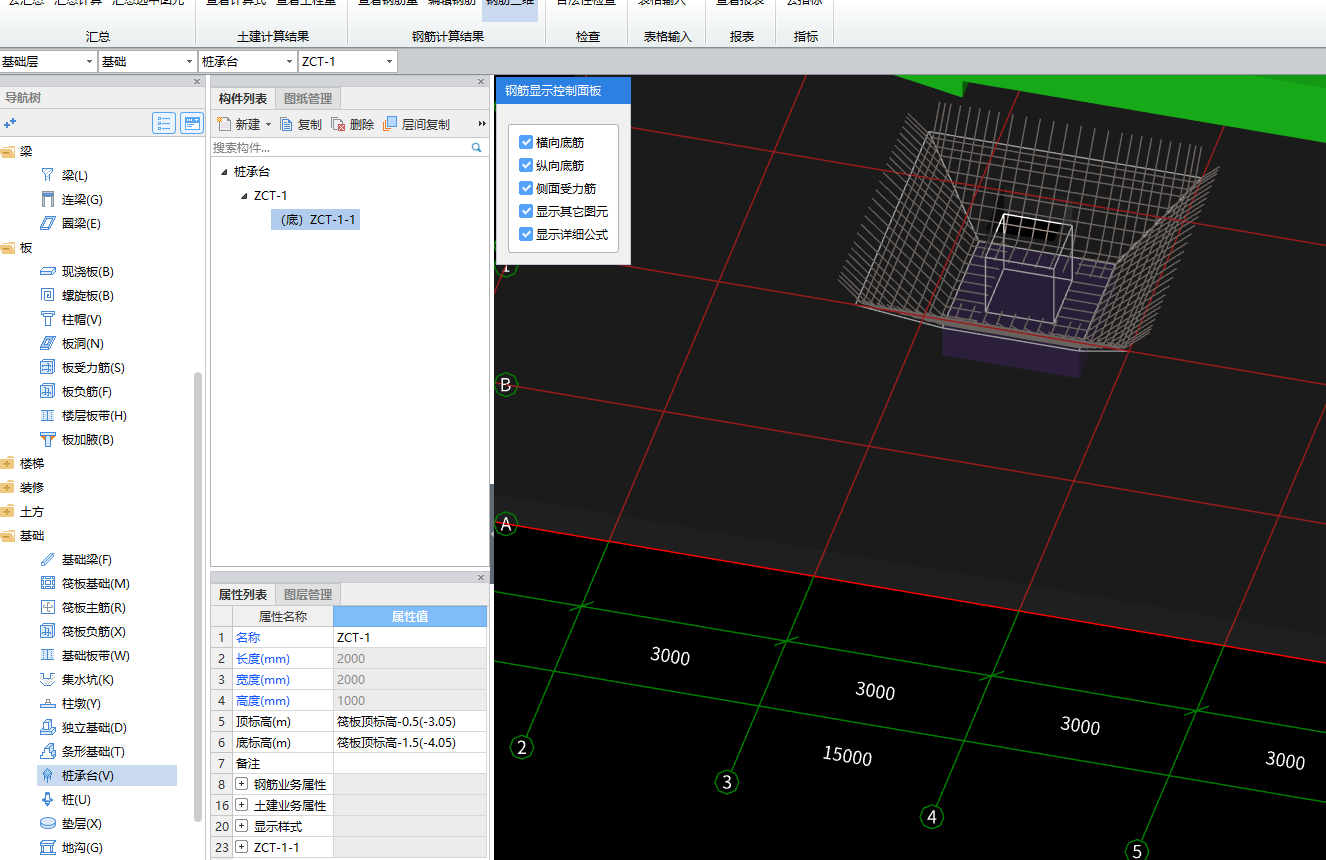Switch navigation tree to list view icon
This screenshot has width=1326, height=860.
(164, 123)
